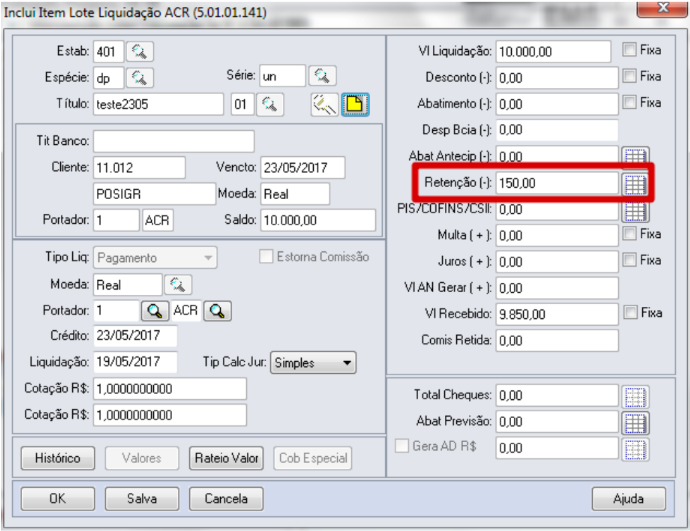Open the Moeda lookup in the payment section
The width and height of the screenshot is (690, 531).
178,285
